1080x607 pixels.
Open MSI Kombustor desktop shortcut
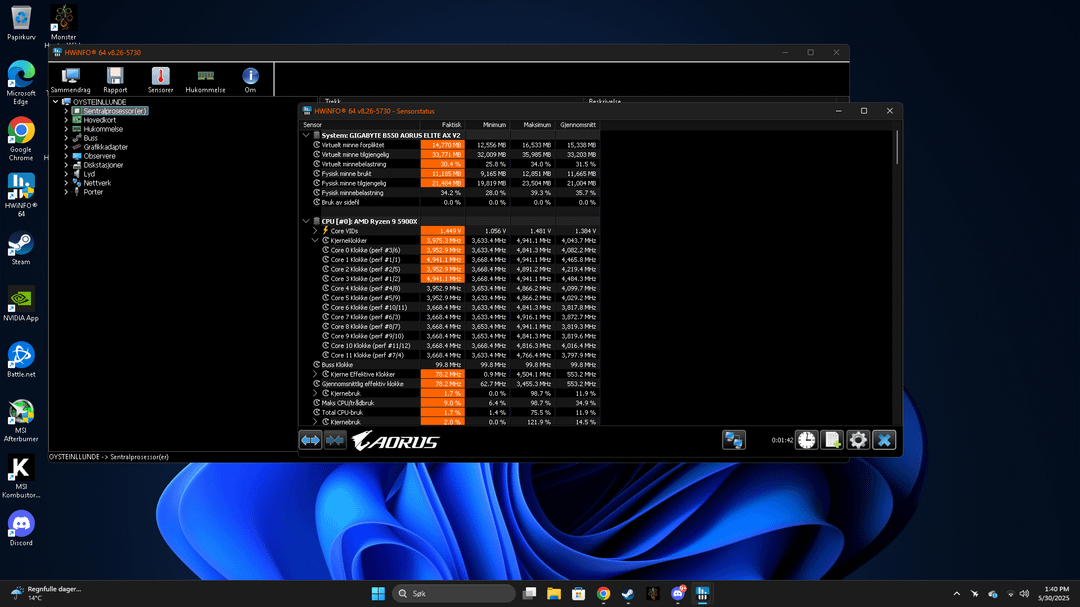pyautogui.click(x=21, y=477)
